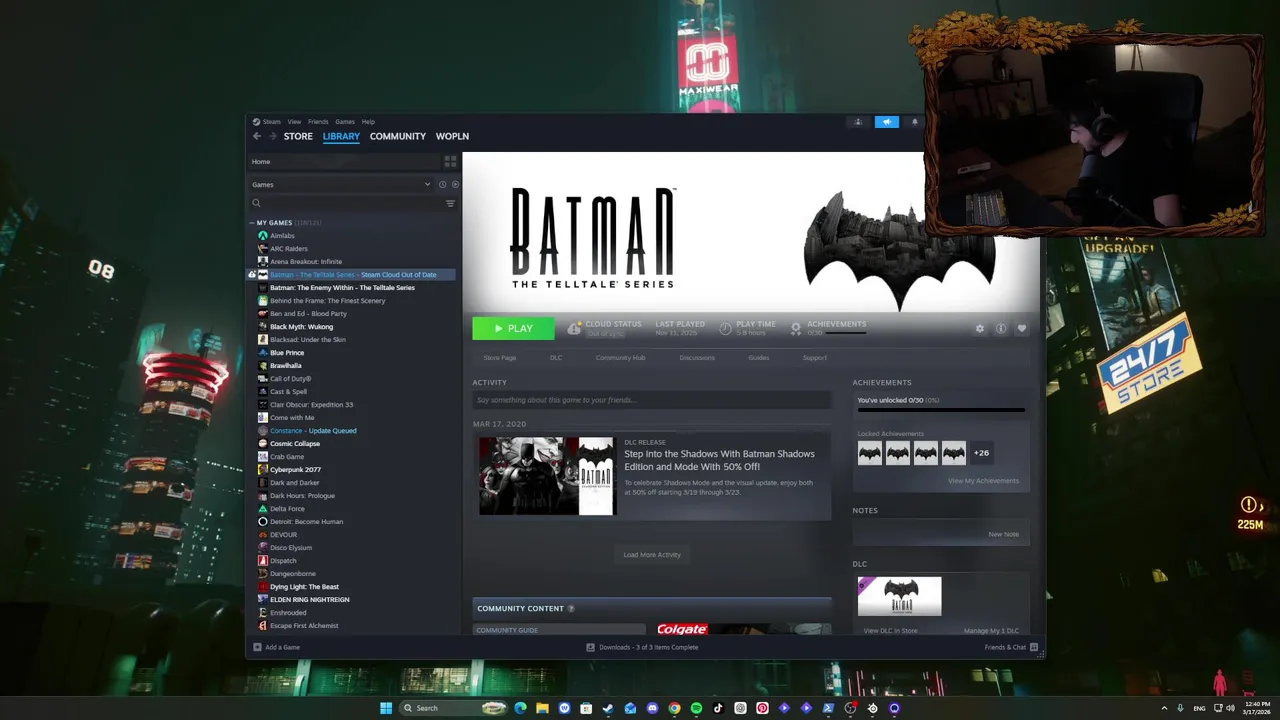The image size is (1280, 720).
Task: Open game info icon next to gear
Action: point(1000,328)
